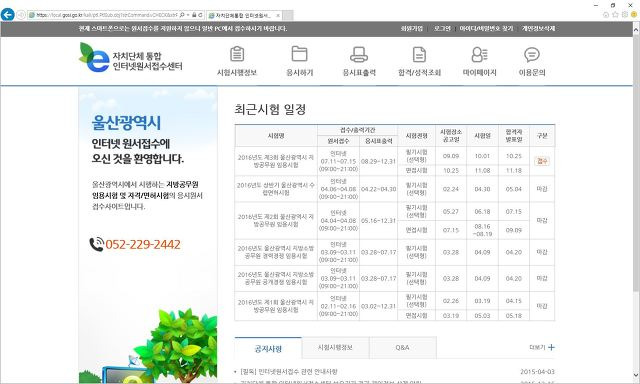Viewport: 640px width, 384px height.
Task: Click the 자치단체 통합 인터넷원서접수센터 logo
Action: click(131, 58)
